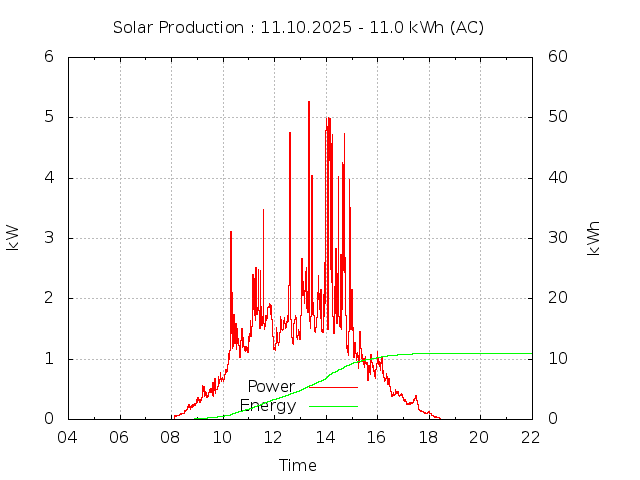Viewport: 640px width, 480px height.
Task: Click the Solar Production chart title
Action: point(298,27)
